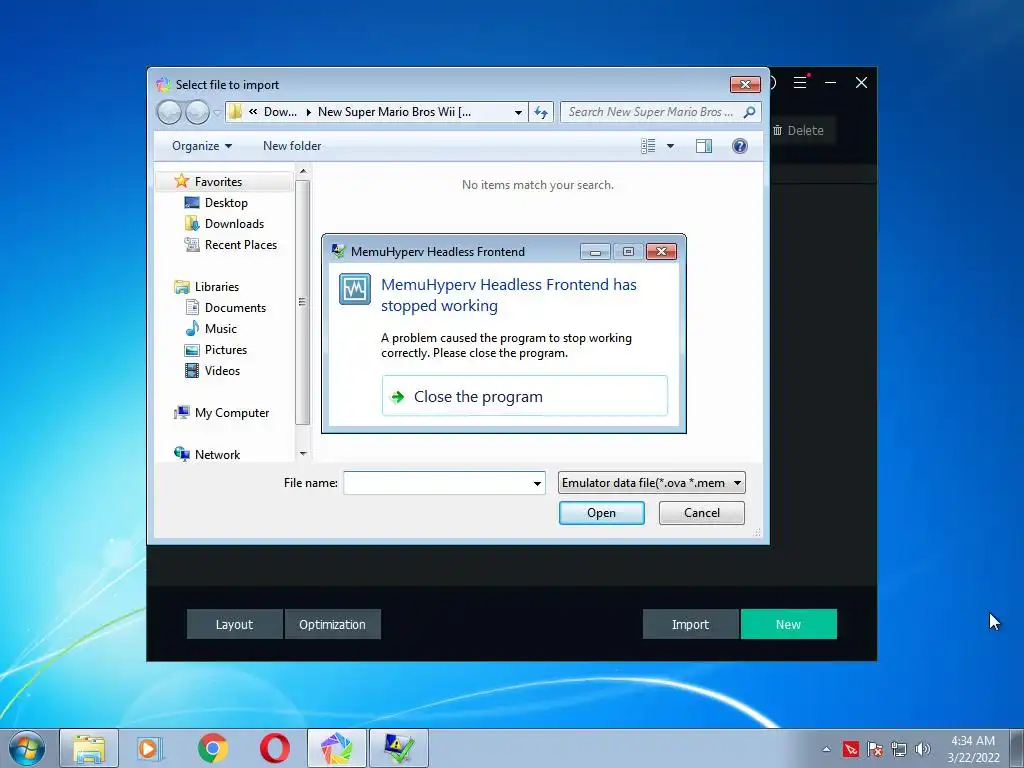Click the MemuHyperv error taskbar icon

tap(399, 748)
